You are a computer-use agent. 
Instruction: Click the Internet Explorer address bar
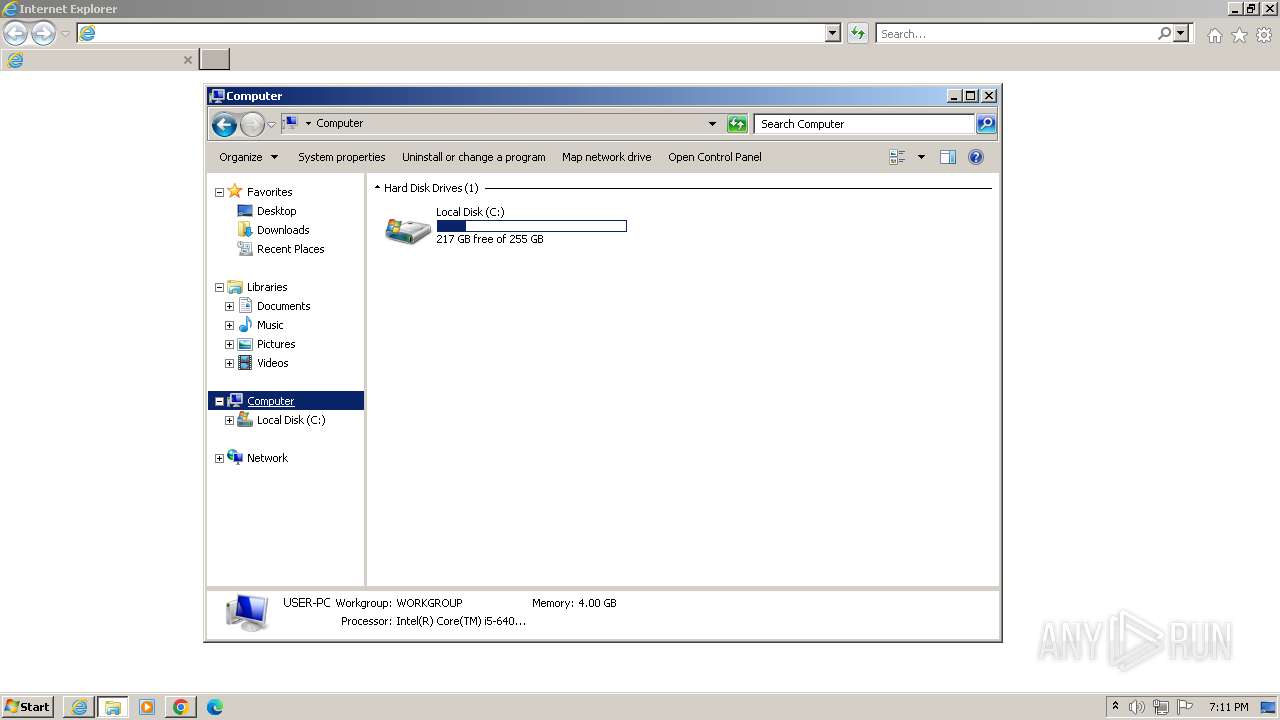pos(451,33)
